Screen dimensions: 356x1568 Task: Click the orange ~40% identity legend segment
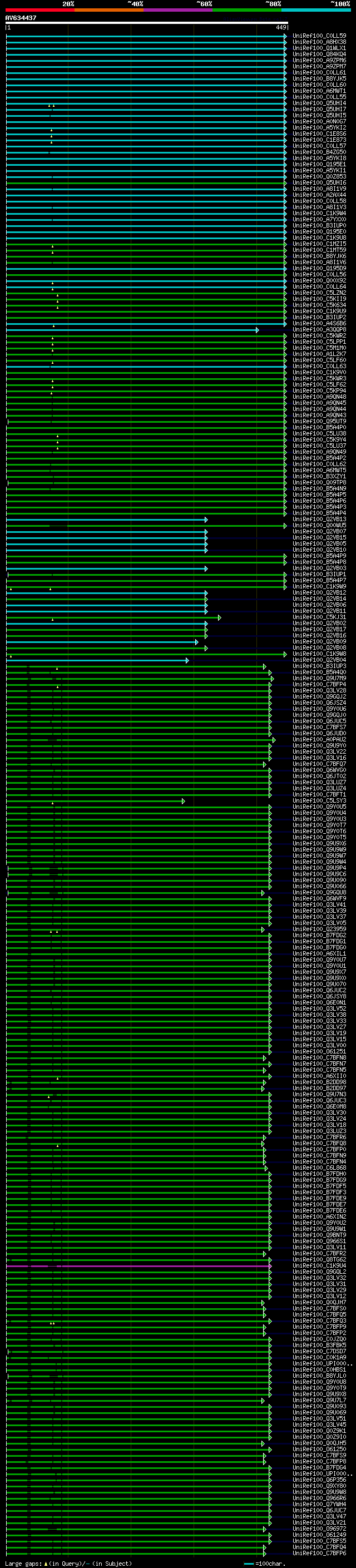pyautogui.click(x=109, y=10)
